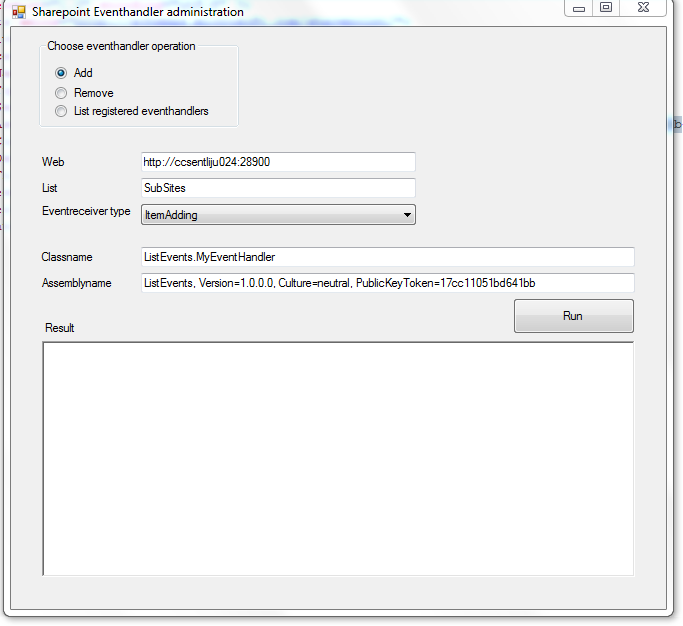683x626 pixels.
Task: Edit the Classname text field
Action: (x=388, y=257)
